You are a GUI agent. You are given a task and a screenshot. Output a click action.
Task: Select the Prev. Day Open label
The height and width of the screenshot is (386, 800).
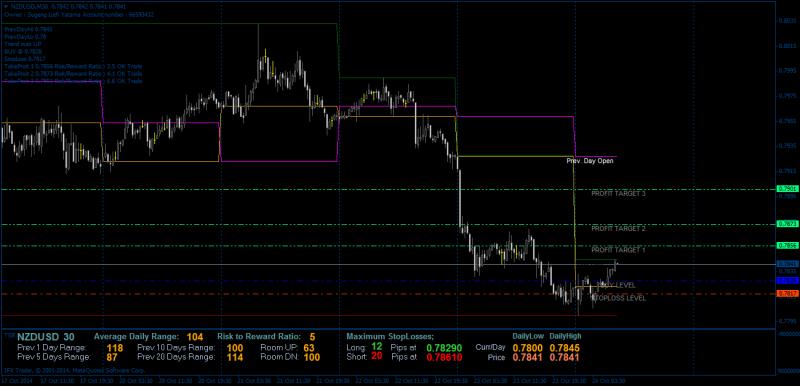[590, 161]
